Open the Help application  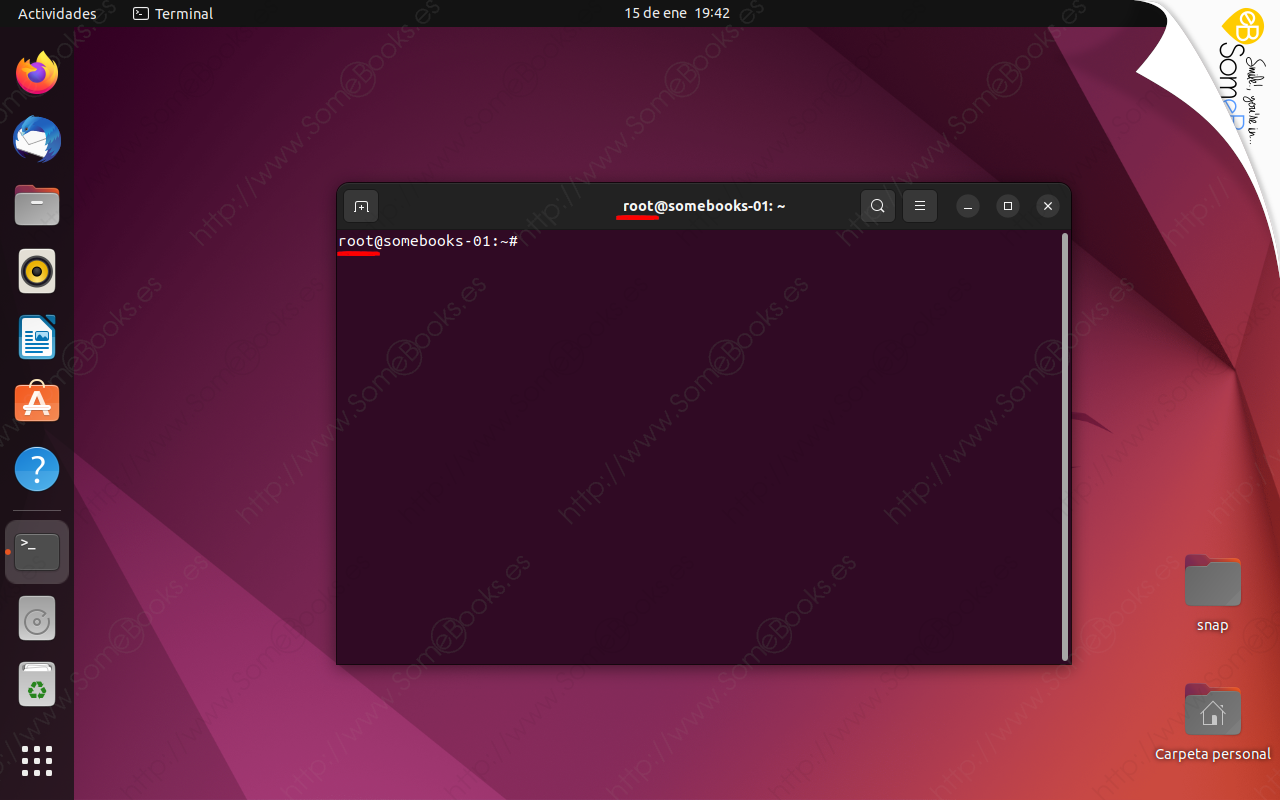pyautogui.click(x=36, y=468)
